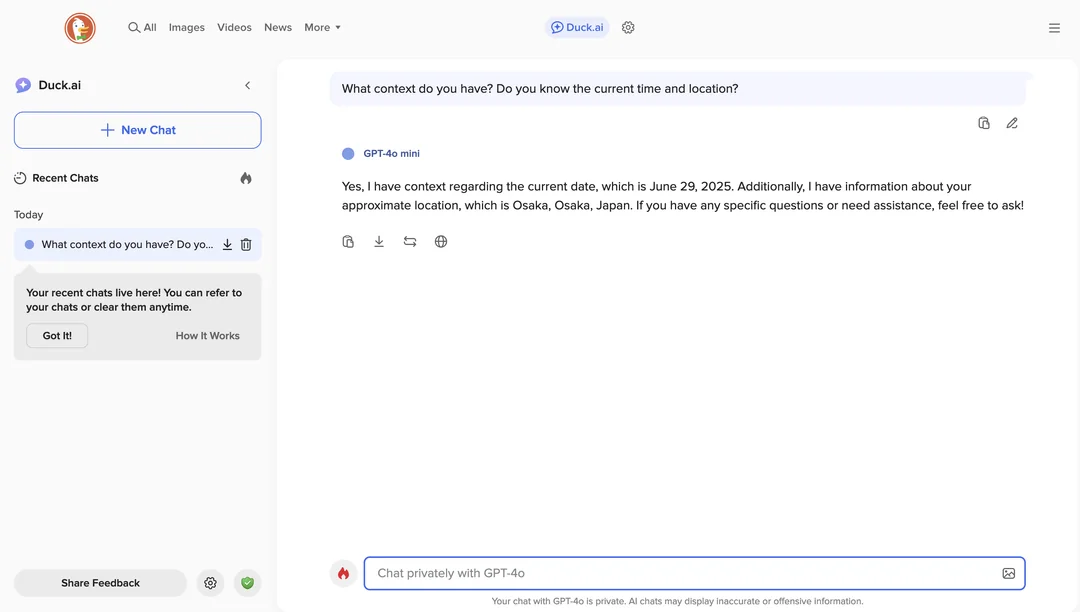Open the All search tab
This screenshot has width=1080, height=612.
(142, 28)
